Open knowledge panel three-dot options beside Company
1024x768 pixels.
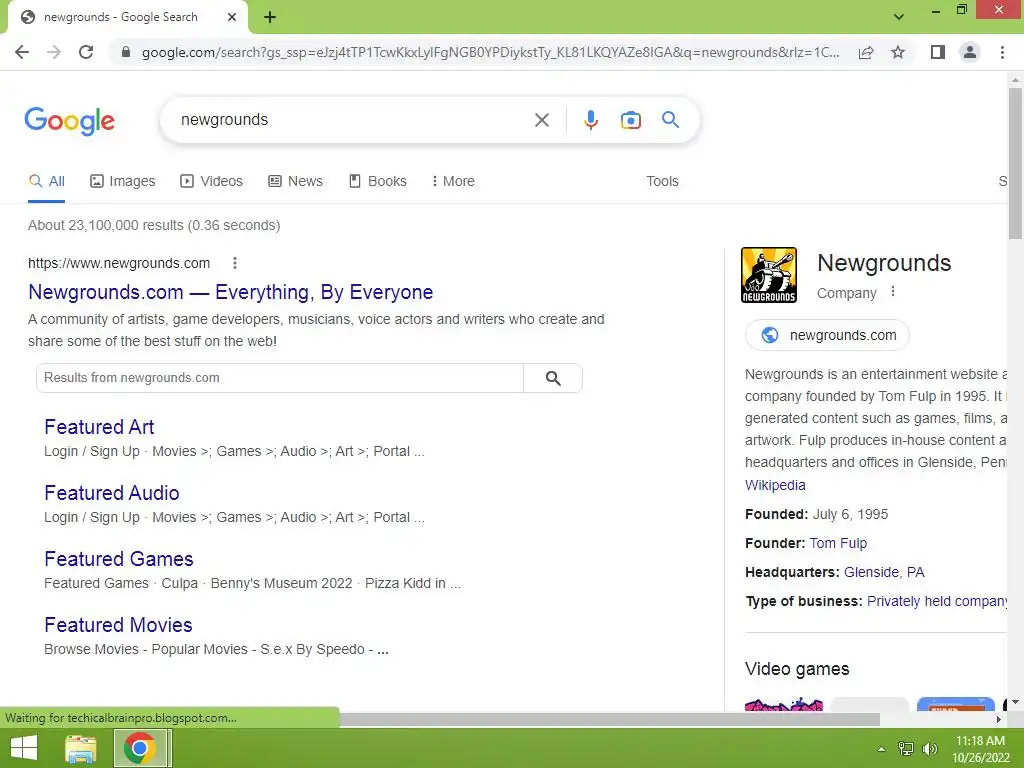893,292
